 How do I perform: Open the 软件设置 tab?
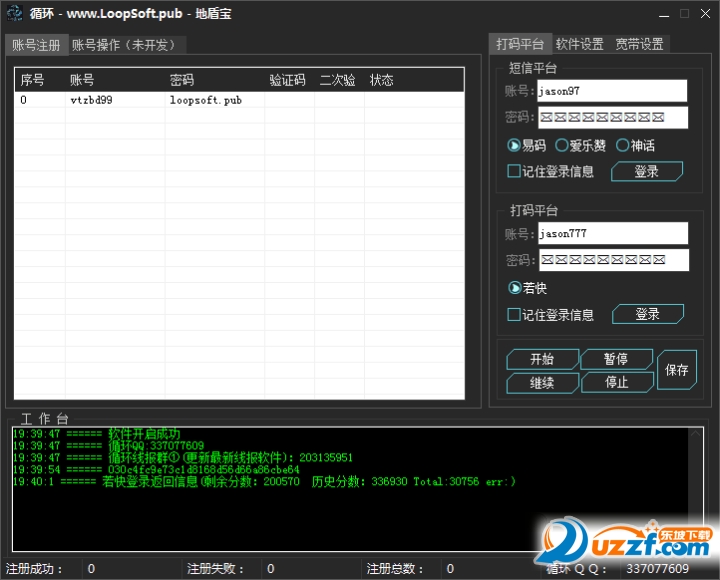(x=580, y=44)
